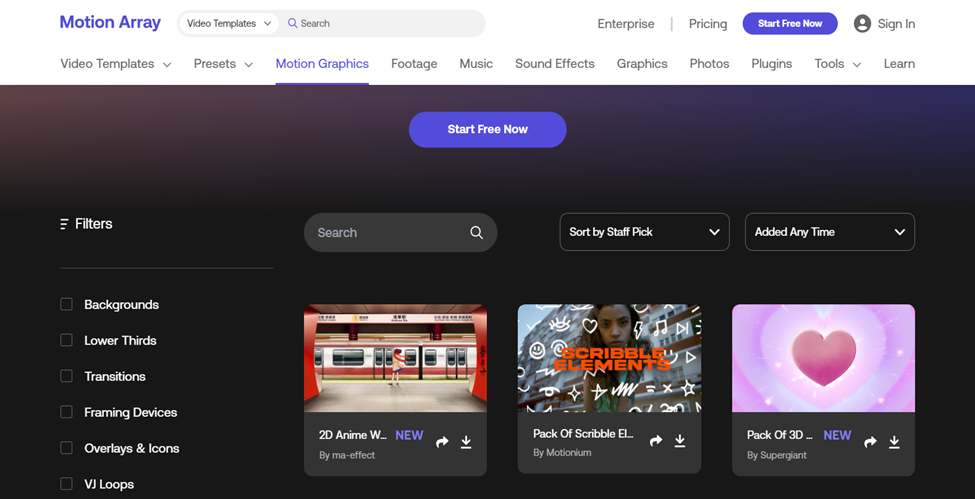Click share icon on Scribble Elements card

tap(656, 441)
